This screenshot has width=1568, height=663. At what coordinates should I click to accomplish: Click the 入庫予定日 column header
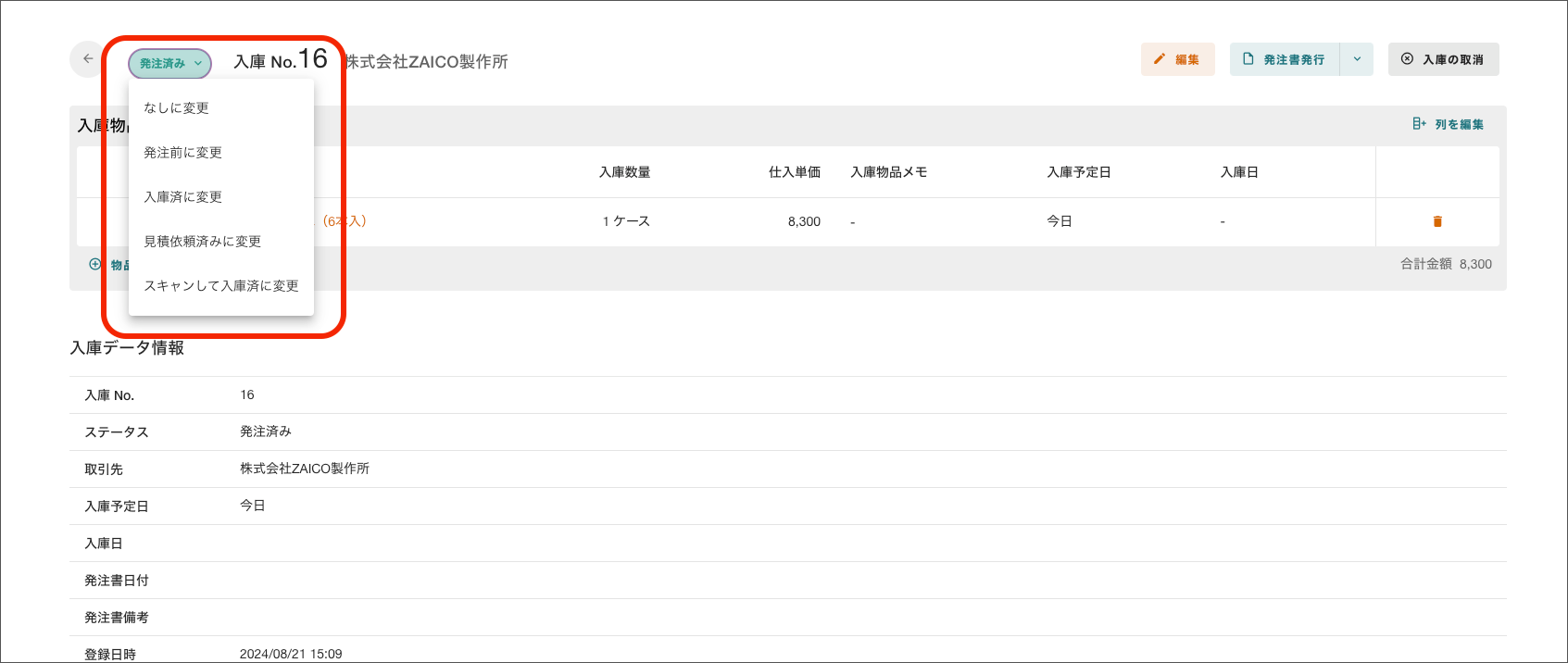point(1078,172)
